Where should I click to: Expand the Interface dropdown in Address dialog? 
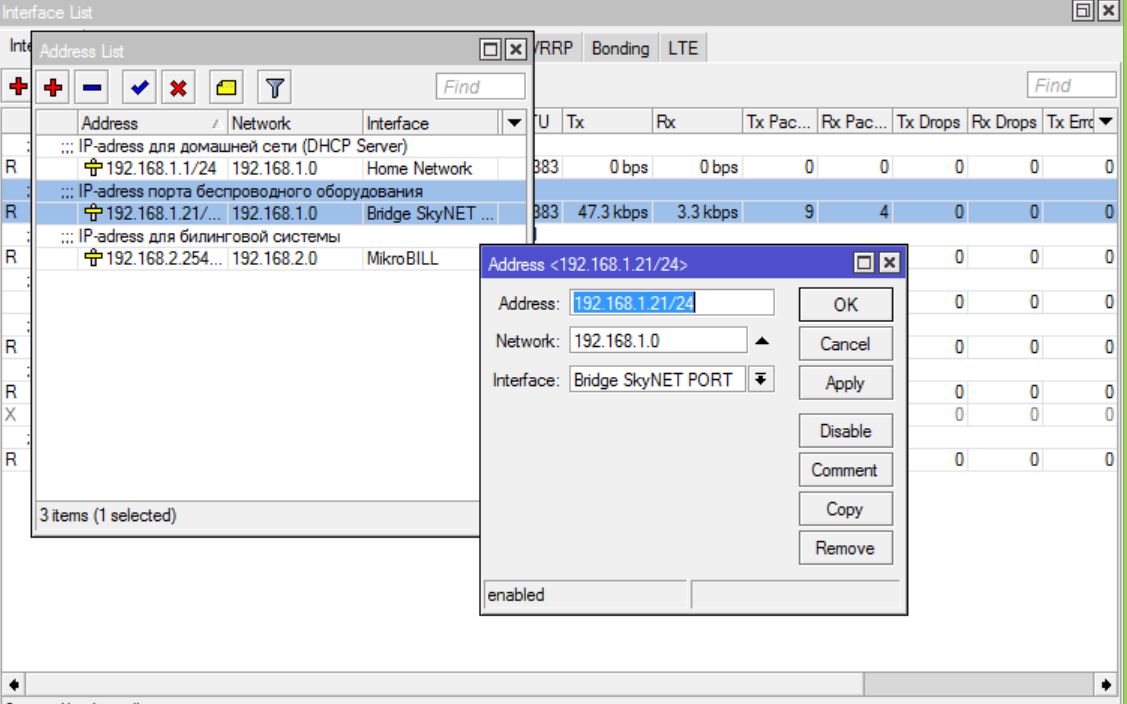[758, 381]
